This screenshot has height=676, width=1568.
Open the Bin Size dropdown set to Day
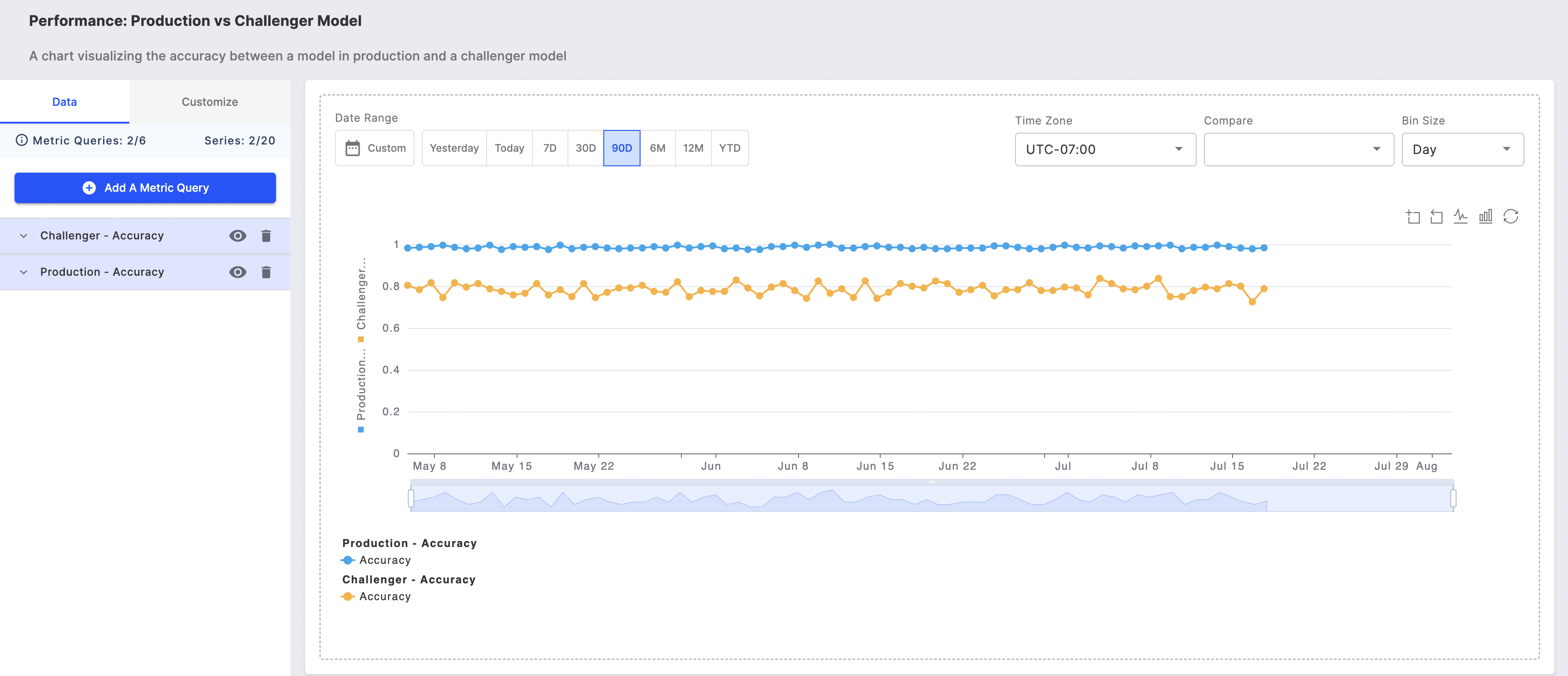click(1463, 149)
